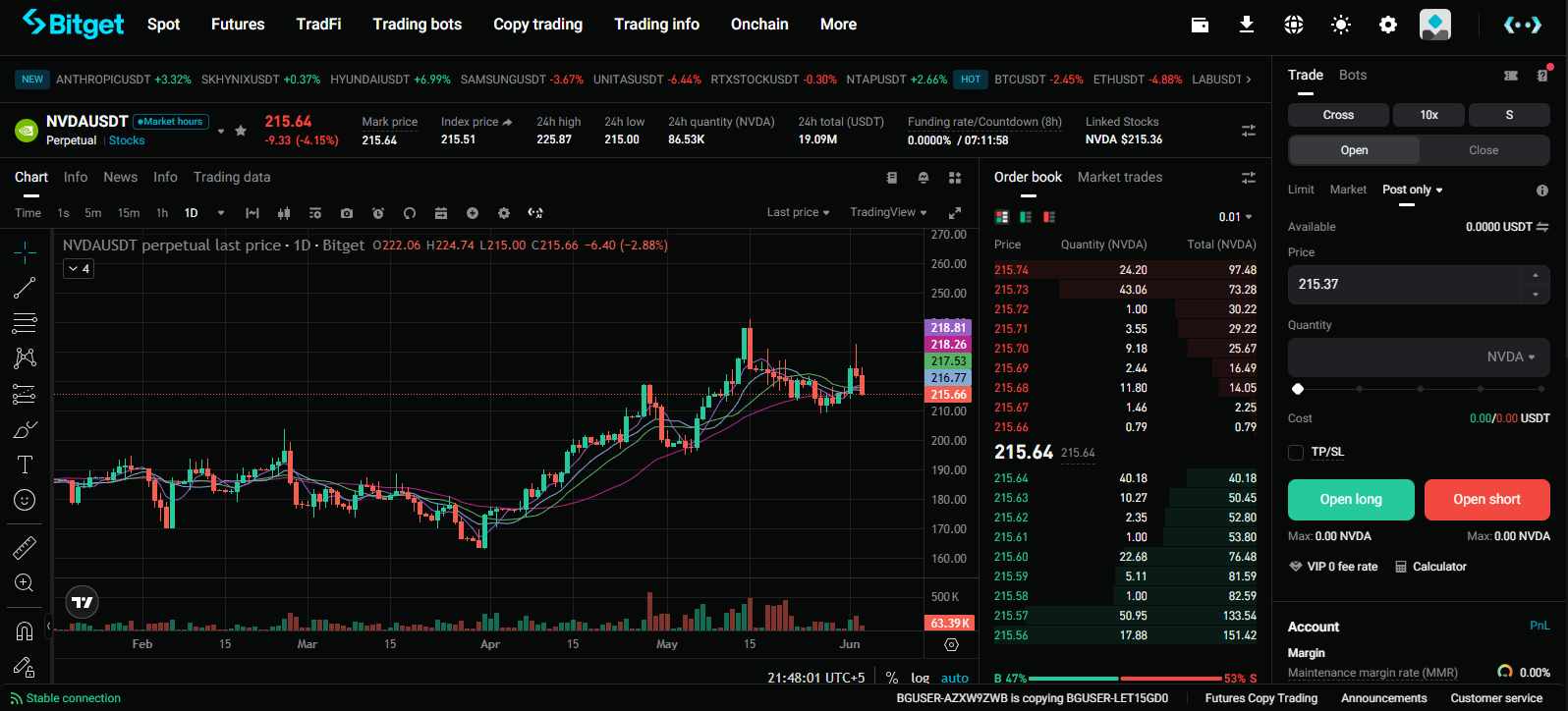The height and width of the screenshot is (711, 1568).
Task: Switch to the Bots tab
Action: pyautogui.click(x=1353, y=75)
